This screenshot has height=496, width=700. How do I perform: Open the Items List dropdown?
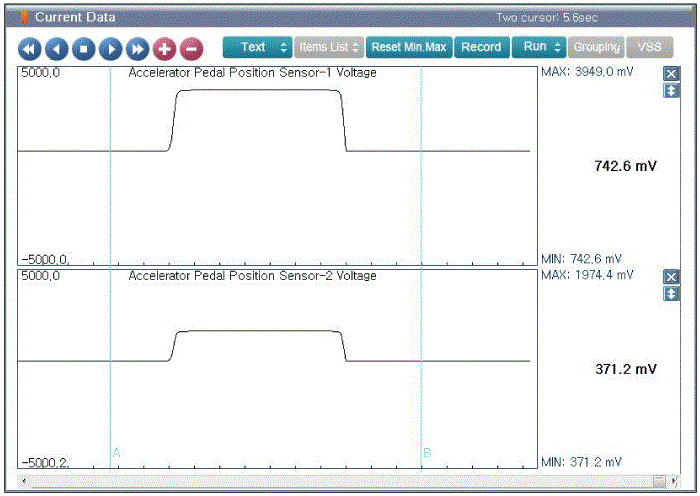pos(329,47)
